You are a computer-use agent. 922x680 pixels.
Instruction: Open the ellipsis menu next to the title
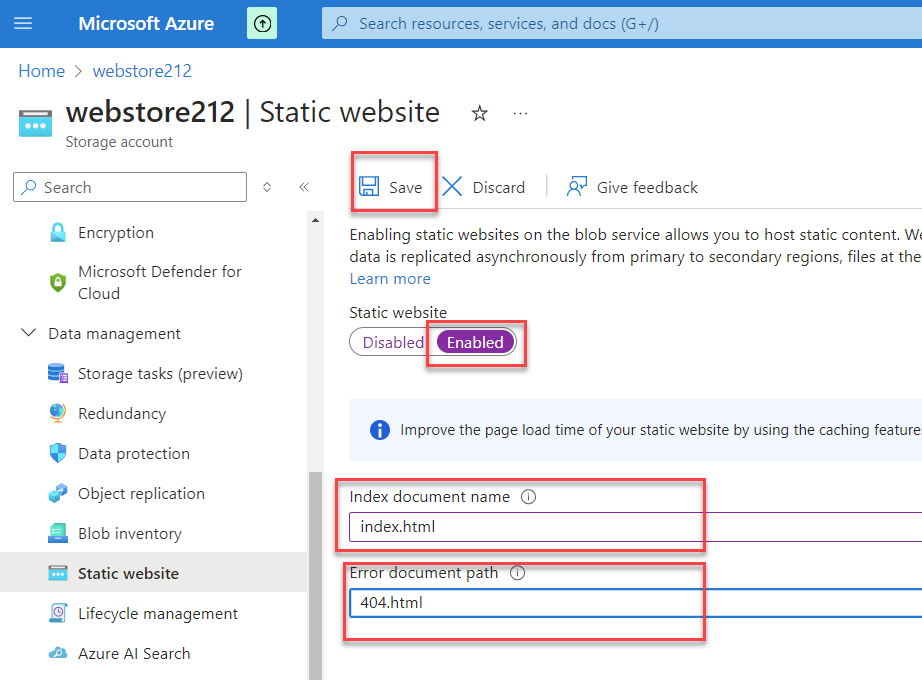click(x=519, y=114)
